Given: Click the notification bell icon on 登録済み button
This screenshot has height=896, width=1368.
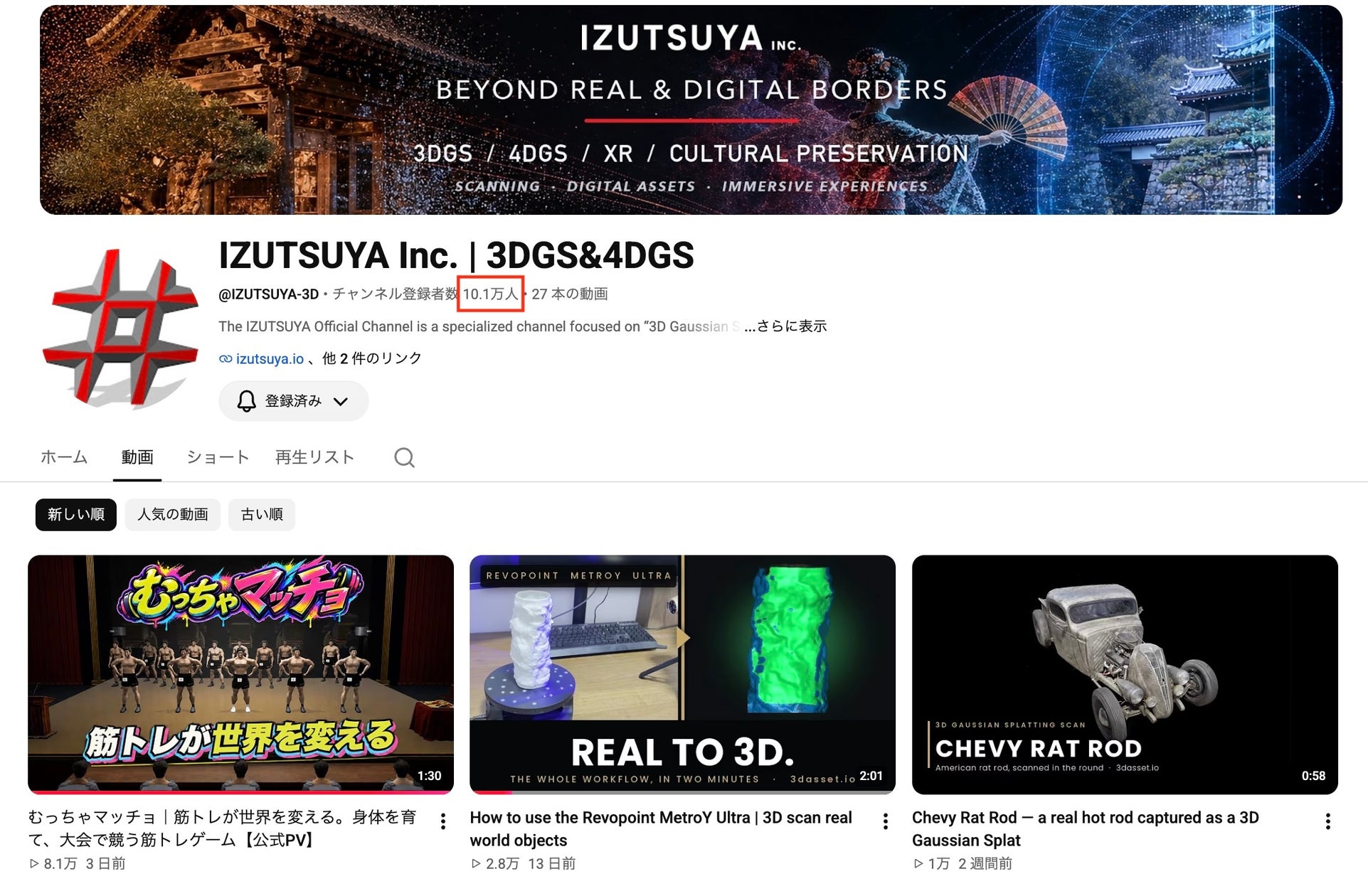Looking at the screenshot, I should (x=246, y=401).
